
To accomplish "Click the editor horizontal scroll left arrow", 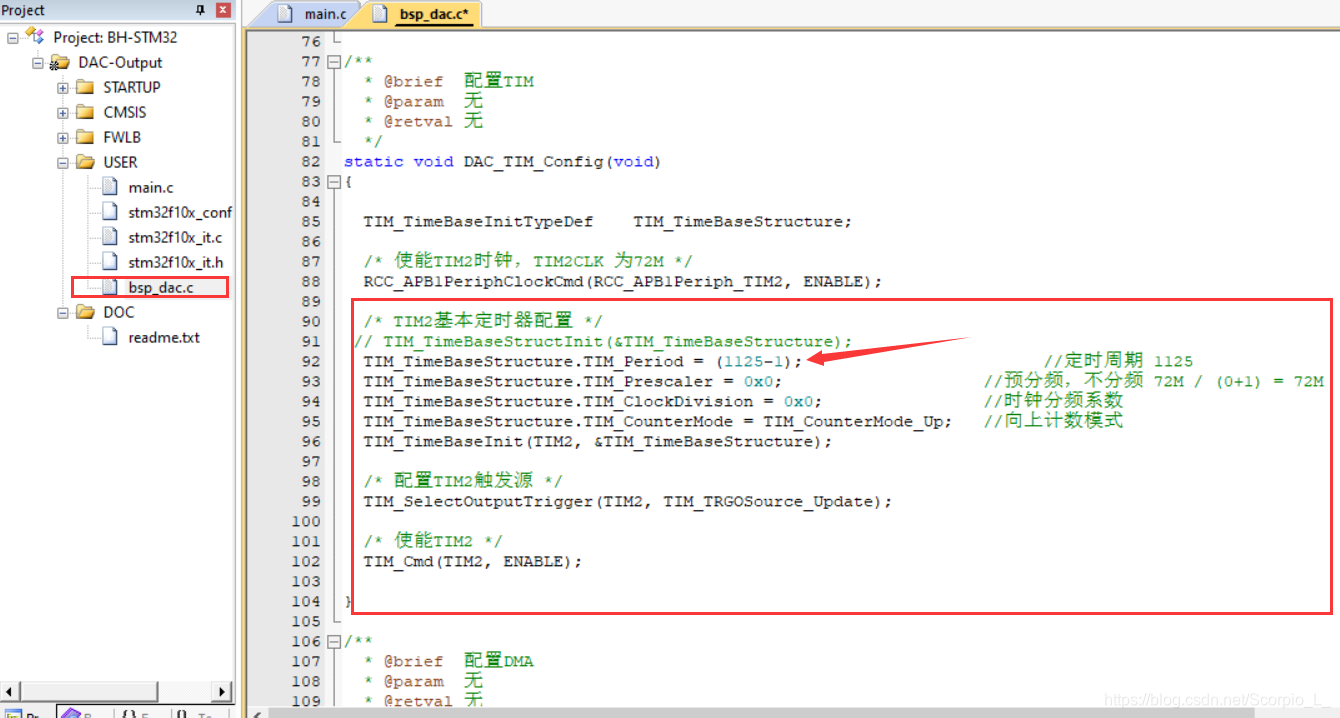I will pyautogui.click(x=256, y=712).
